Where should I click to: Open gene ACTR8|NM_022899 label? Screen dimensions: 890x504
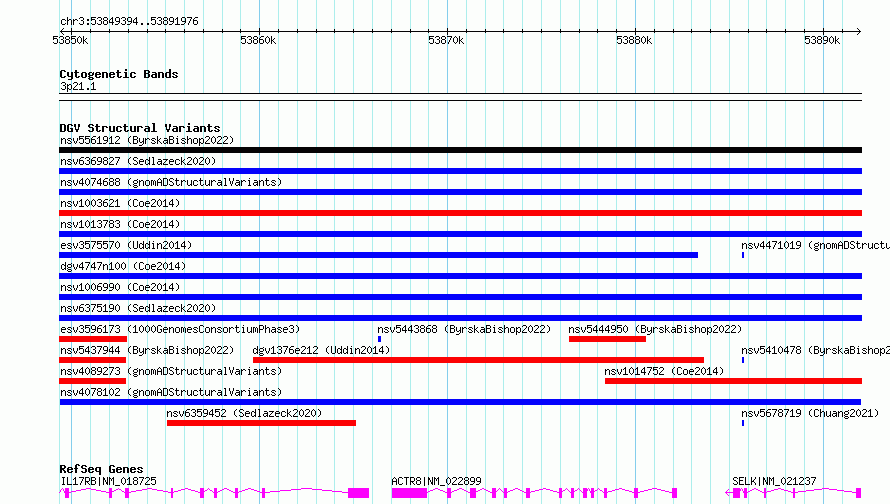coord(436,481)
